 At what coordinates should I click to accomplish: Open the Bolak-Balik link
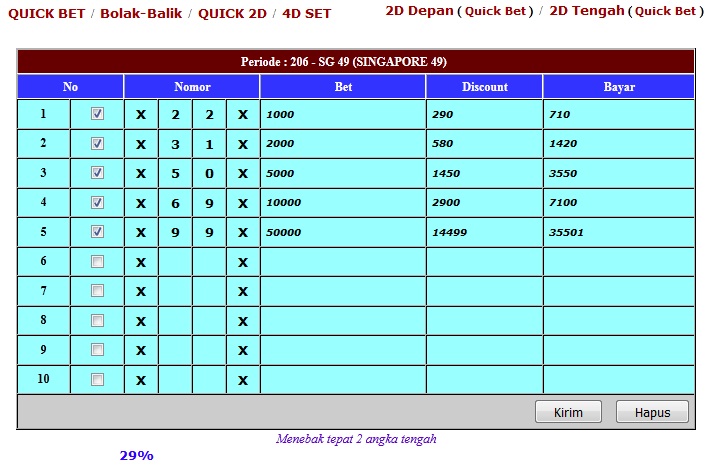pyautogui.click(x=141, y=14)
